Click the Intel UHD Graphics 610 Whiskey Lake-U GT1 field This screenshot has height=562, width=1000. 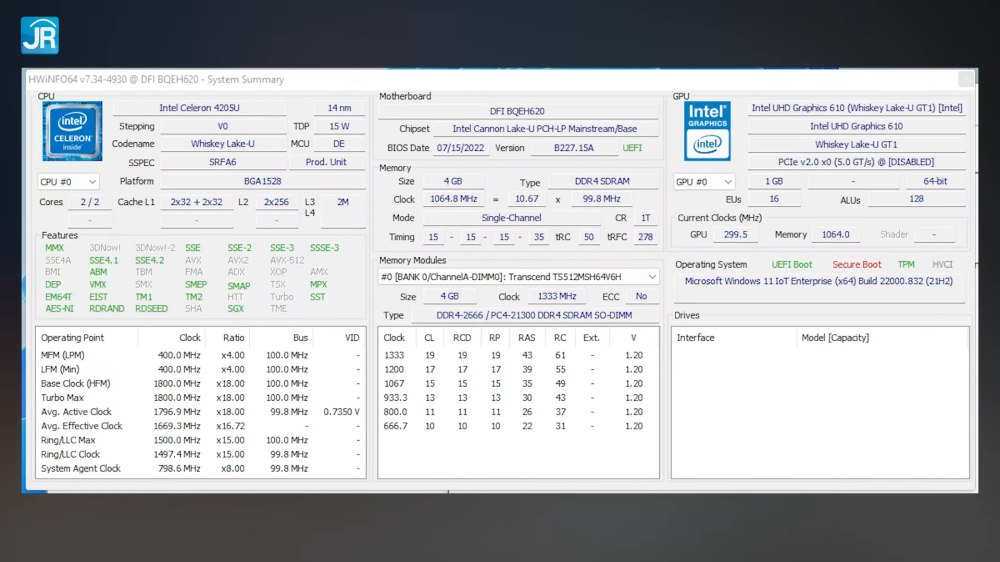tap(857, 108)
